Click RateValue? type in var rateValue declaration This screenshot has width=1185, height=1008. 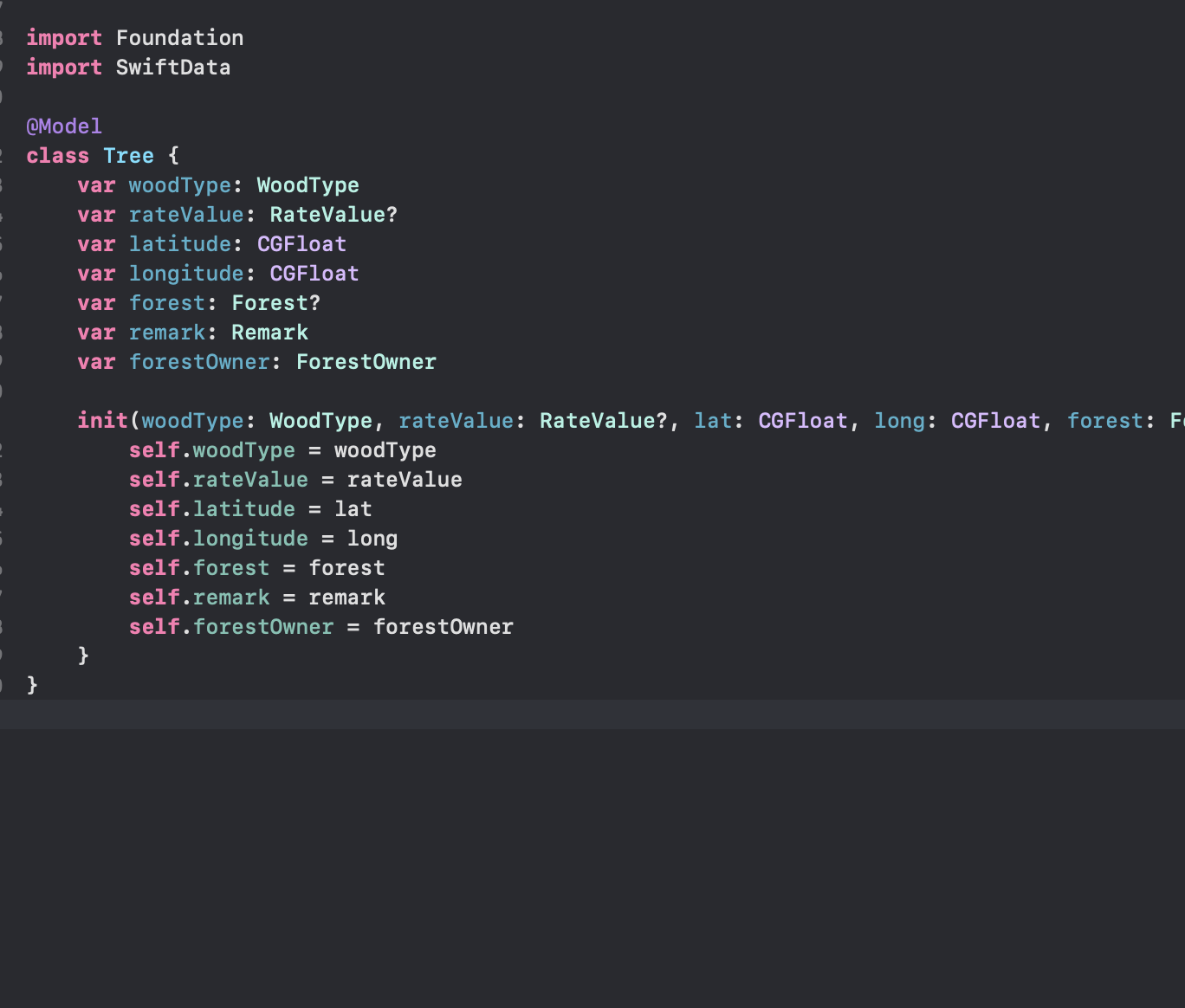pyautogui.click(x=333, y=215)
